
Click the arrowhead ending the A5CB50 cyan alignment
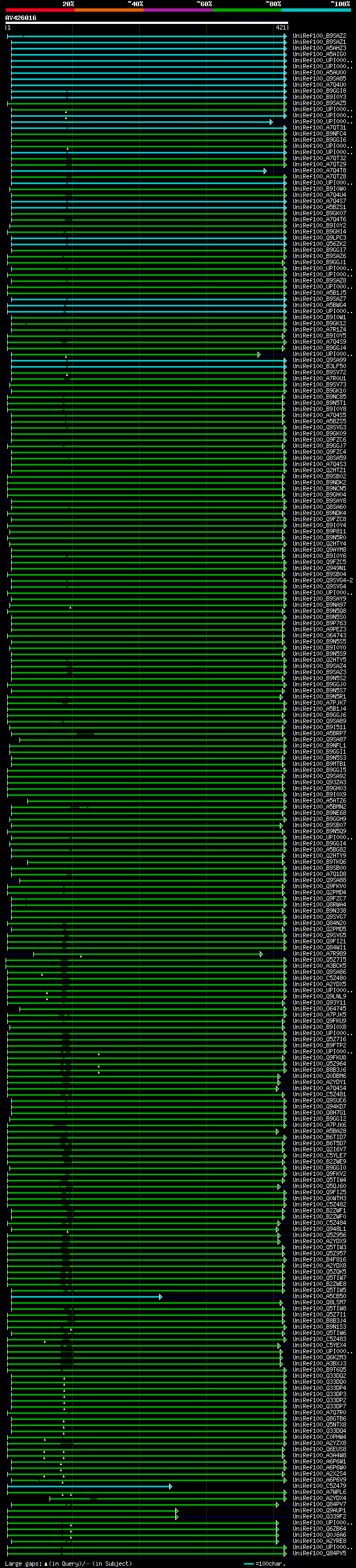(x=161, y=1297)
